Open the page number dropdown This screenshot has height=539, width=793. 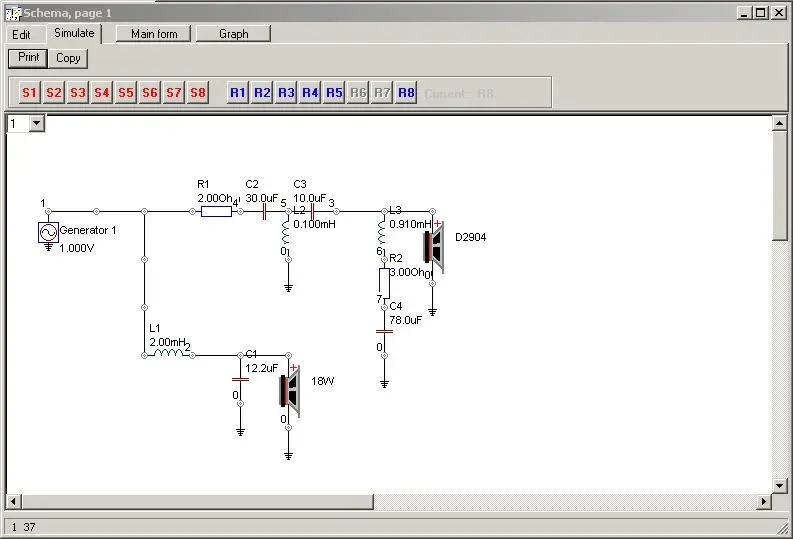pos(36,123)
